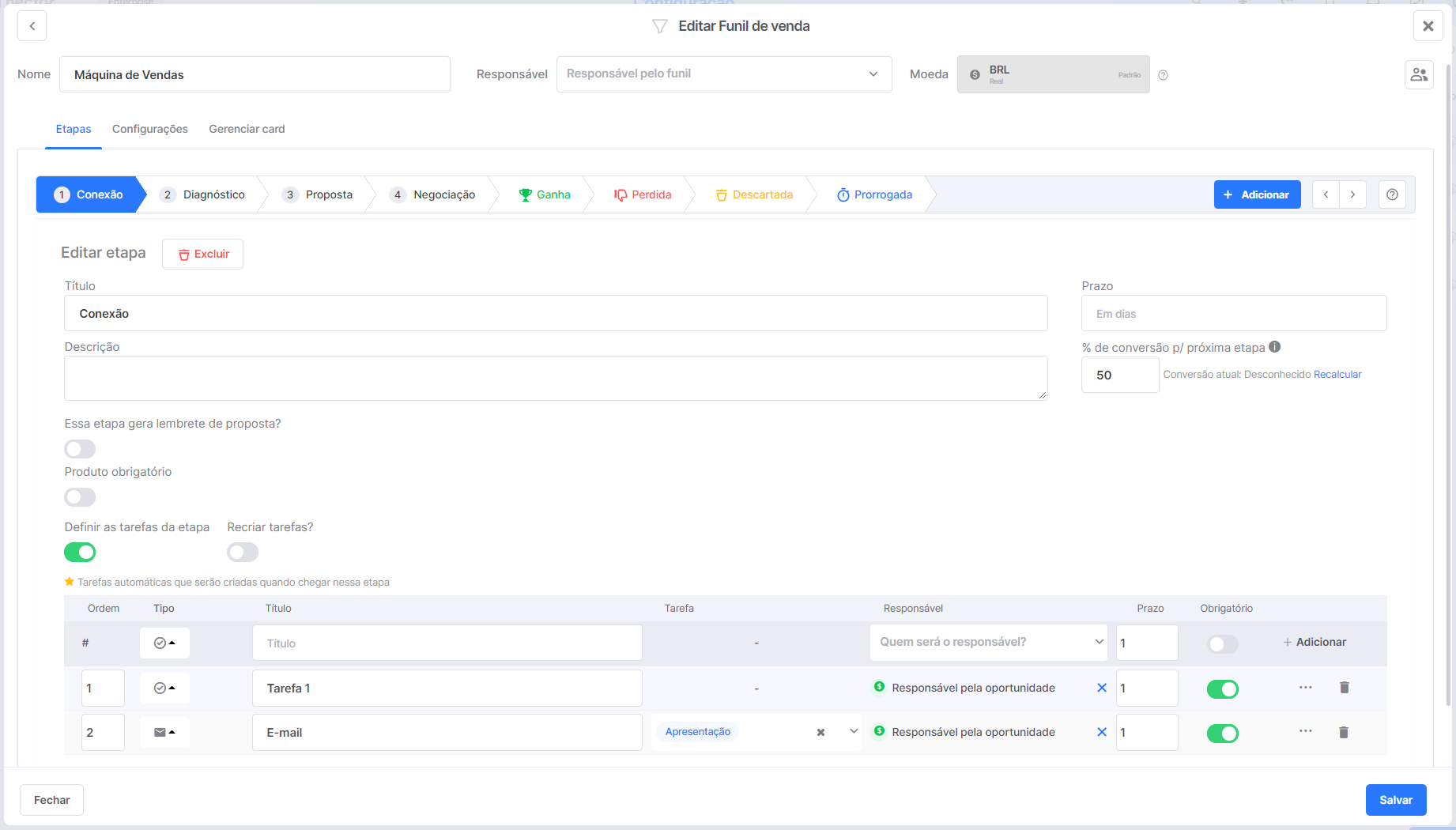Go to previous stages with left chevron
The height and width of the screenshot is (830, 1456).
(x=1326, y=194)
